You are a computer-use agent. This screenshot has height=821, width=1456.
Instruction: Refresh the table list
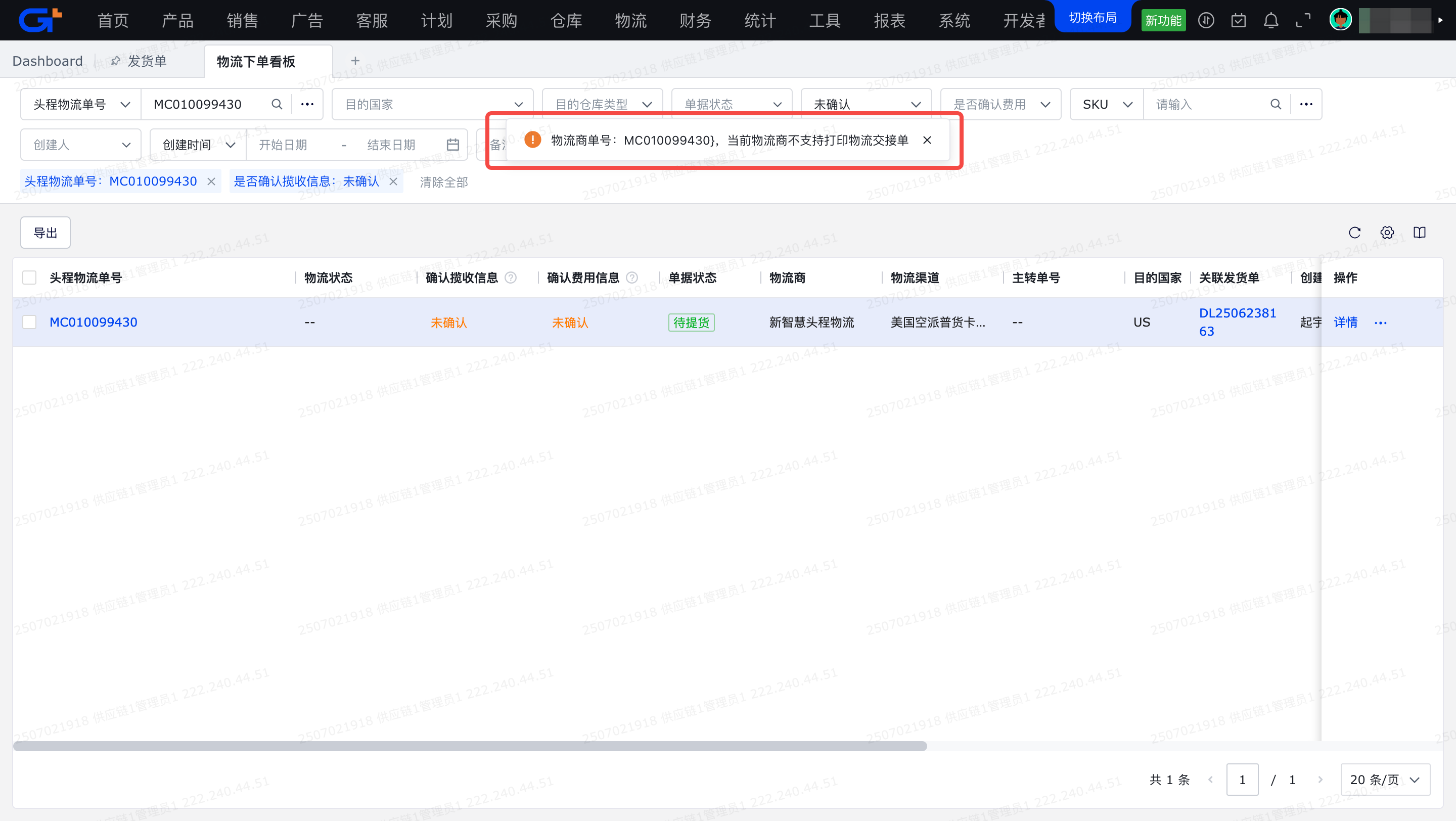[1355, 232]
